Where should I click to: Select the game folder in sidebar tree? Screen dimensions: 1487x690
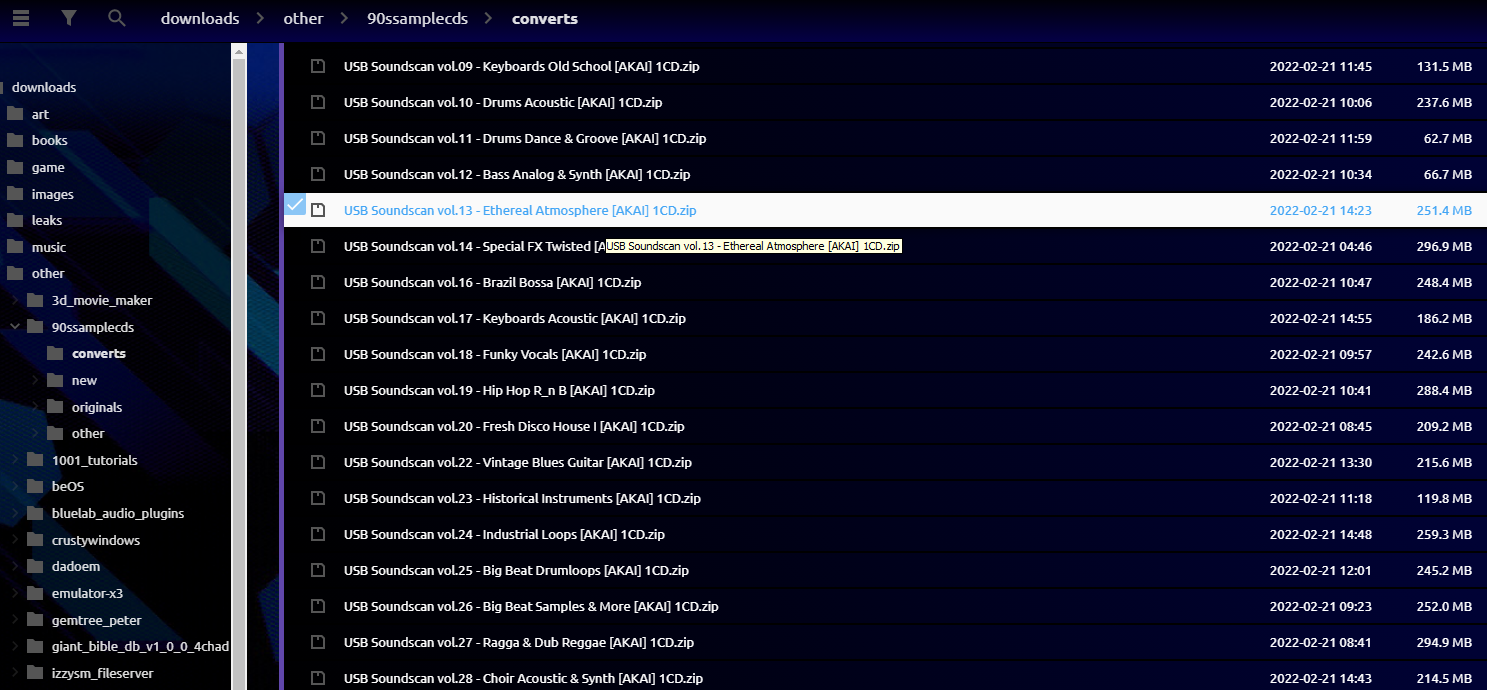48,167
